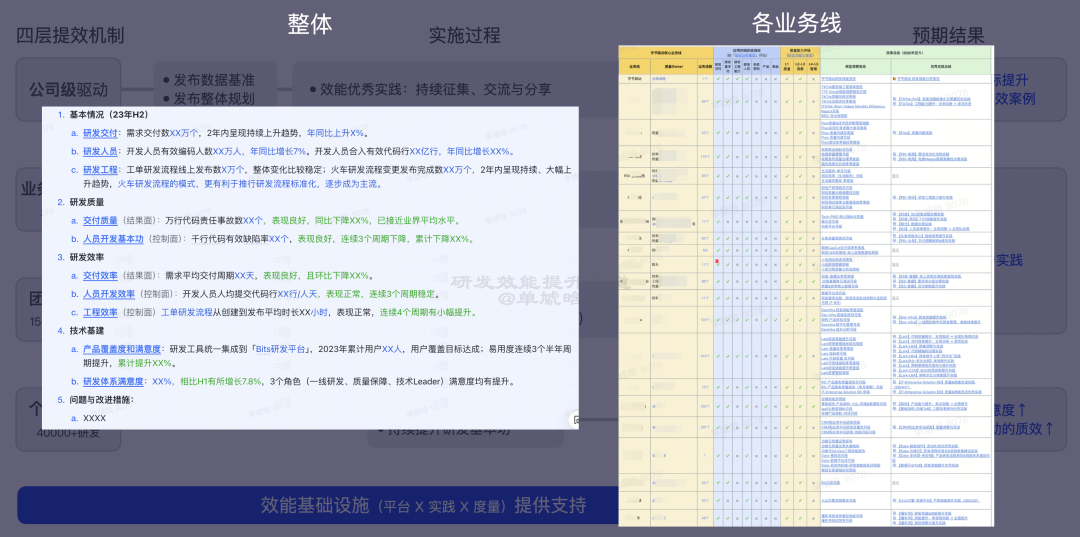This screenshot has height=537, width=1080.
Task: Select the 各业务线 title above the spreadsheet
Action: [797, 24]
